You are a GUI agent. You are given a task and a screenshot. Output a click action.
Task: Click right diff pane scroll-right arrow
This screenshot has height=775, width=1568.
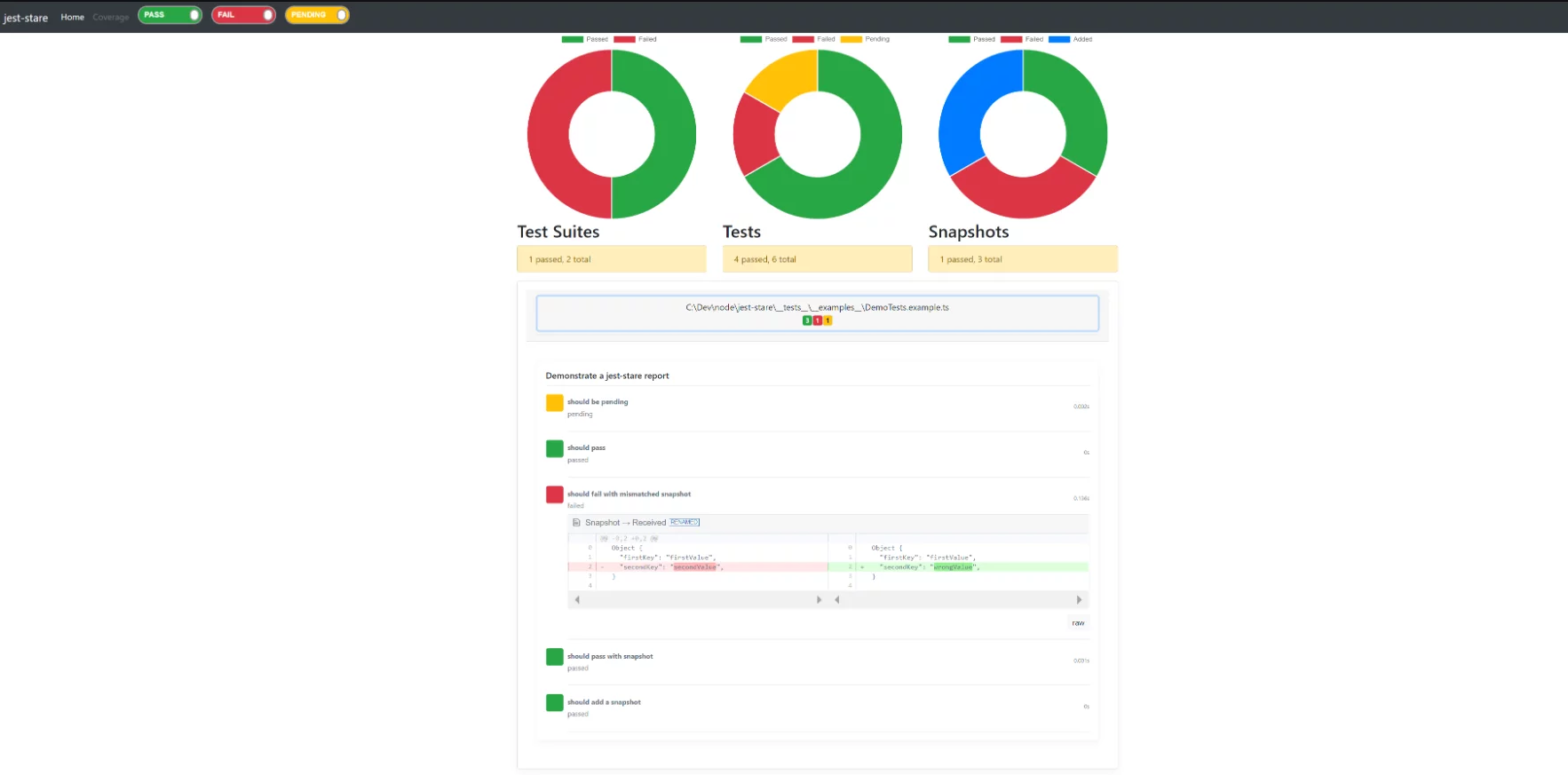(1079, 600)
